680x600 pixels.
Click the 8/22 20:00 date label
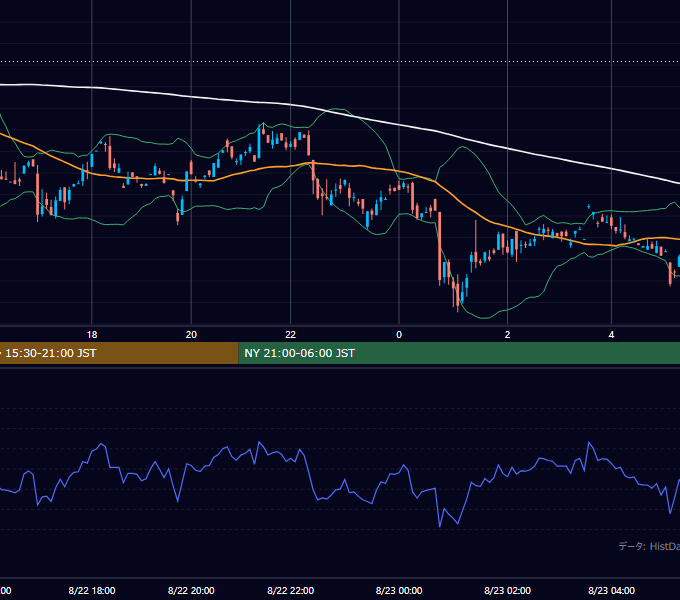click(191, 590)
